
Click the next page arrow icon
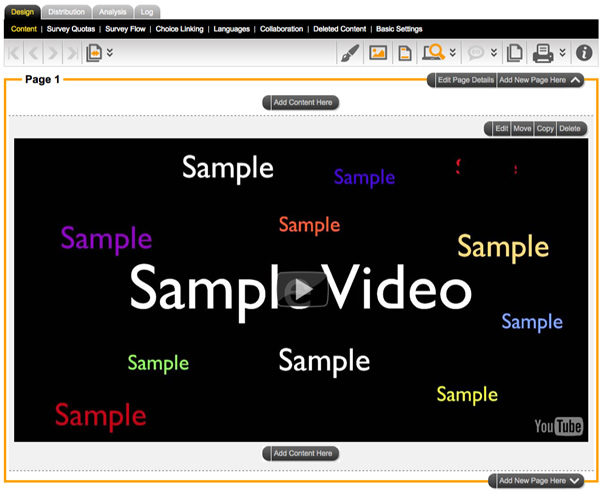point(53,52)
